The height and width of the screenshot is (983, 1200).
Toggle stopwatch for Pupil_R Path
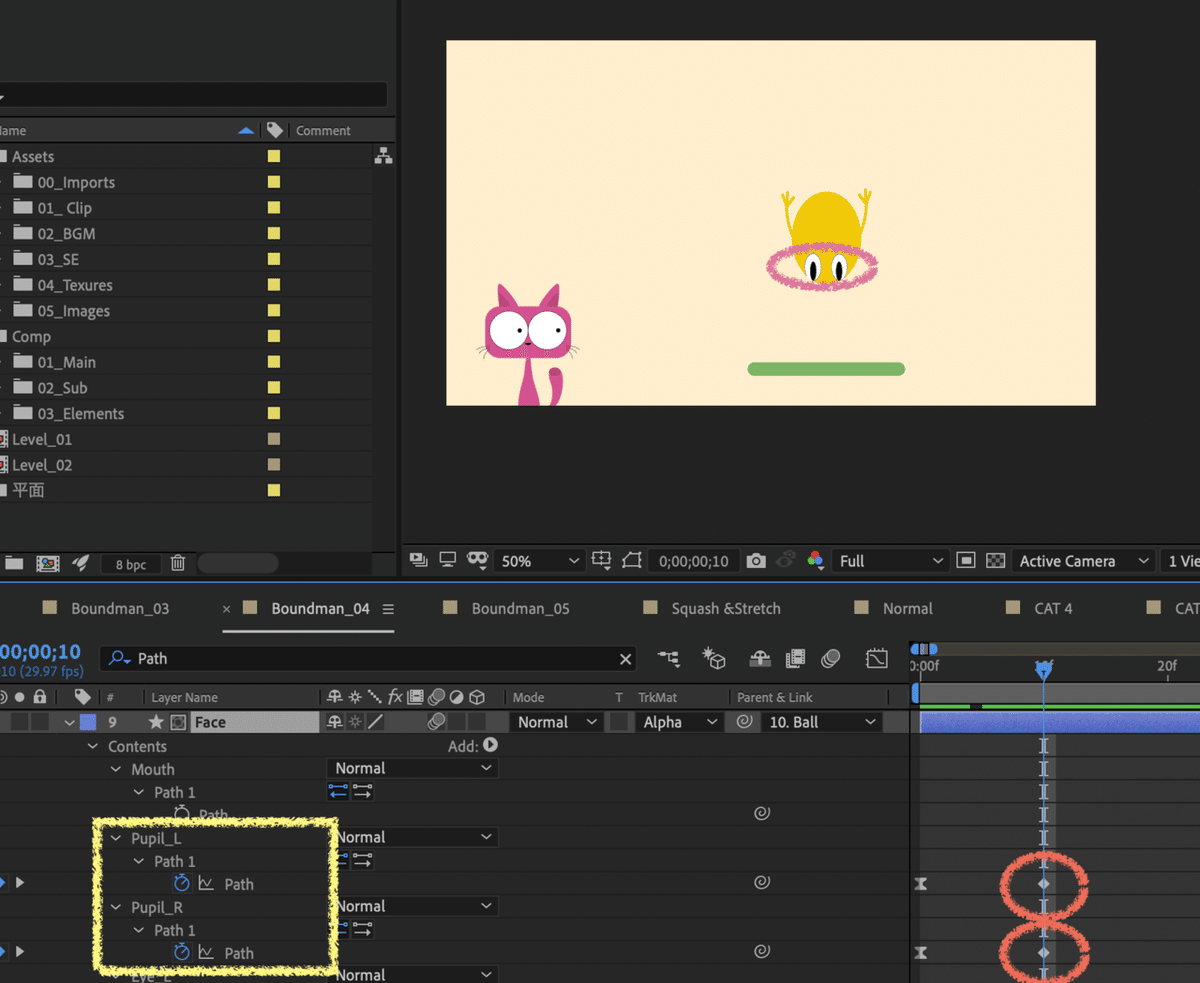coord(181,952)
